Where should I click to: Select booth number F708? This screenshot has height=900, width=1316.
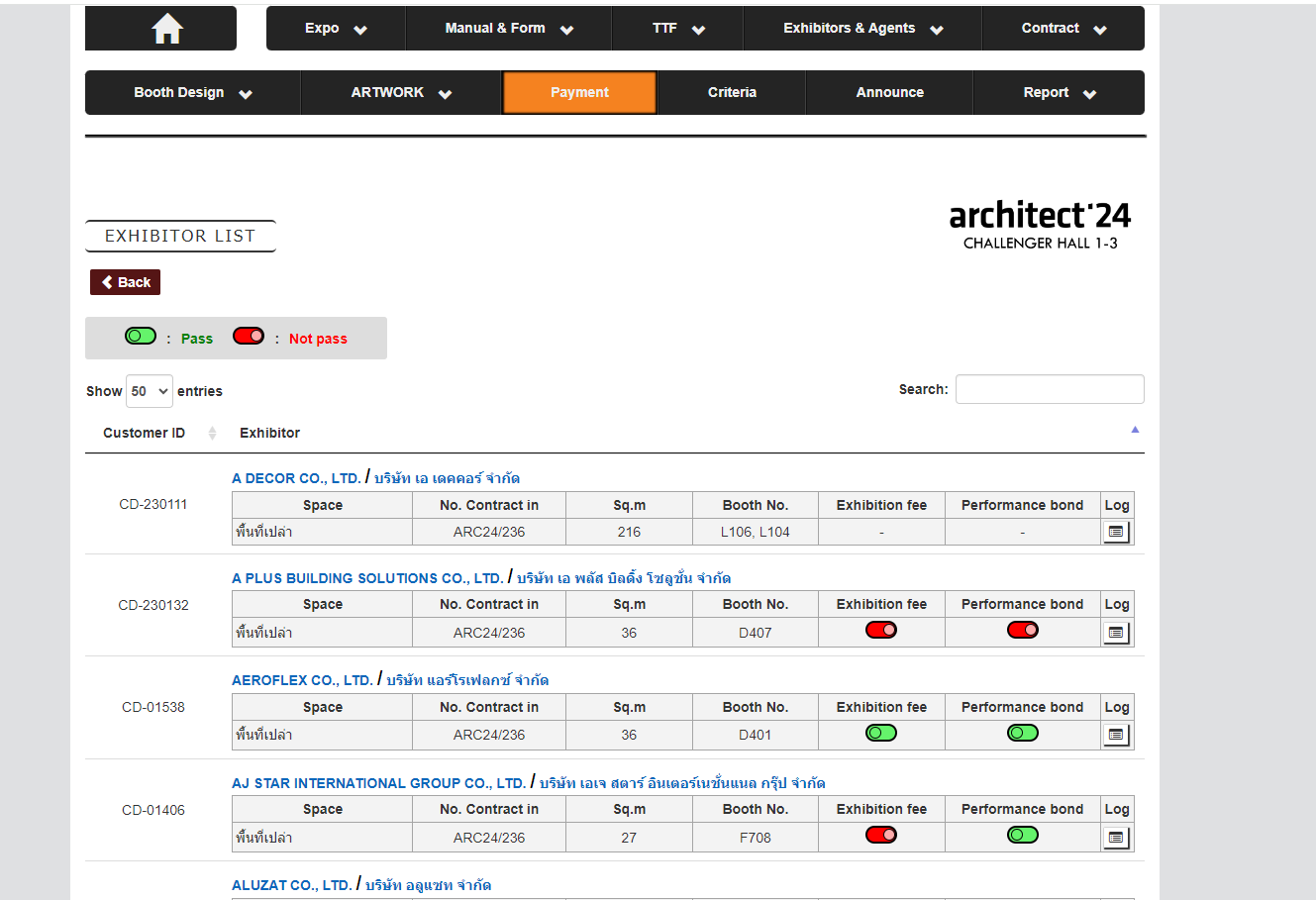pyautogui.click(x=756, y=838)
